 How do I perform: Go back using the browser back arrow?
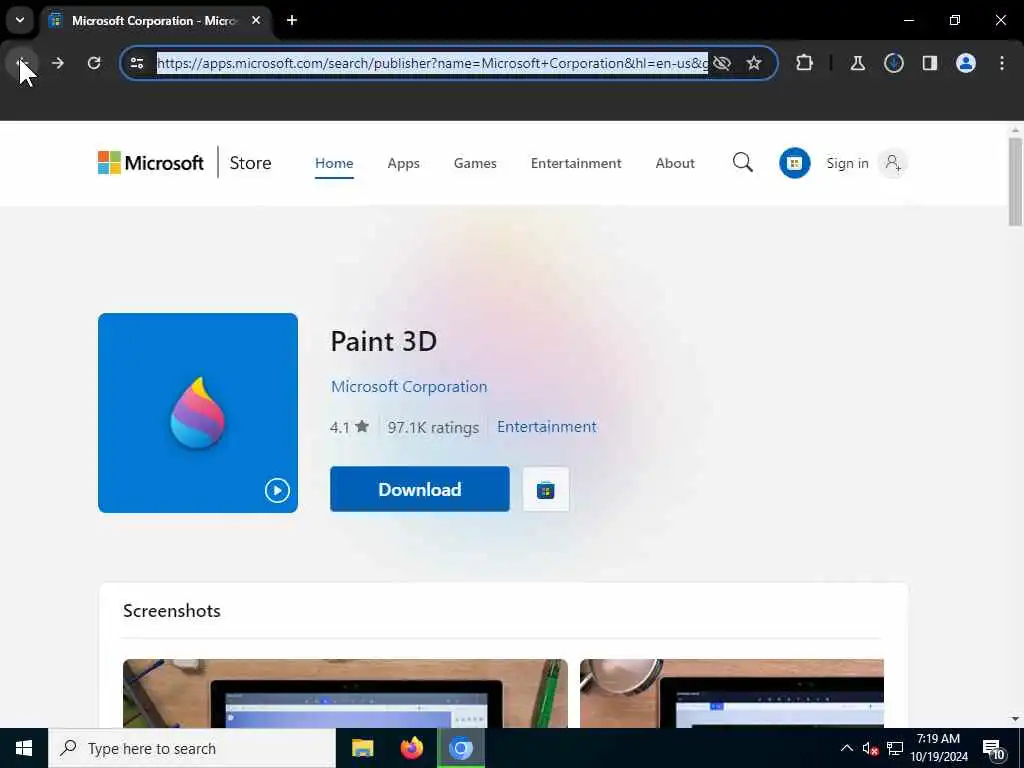click(21, 63)
